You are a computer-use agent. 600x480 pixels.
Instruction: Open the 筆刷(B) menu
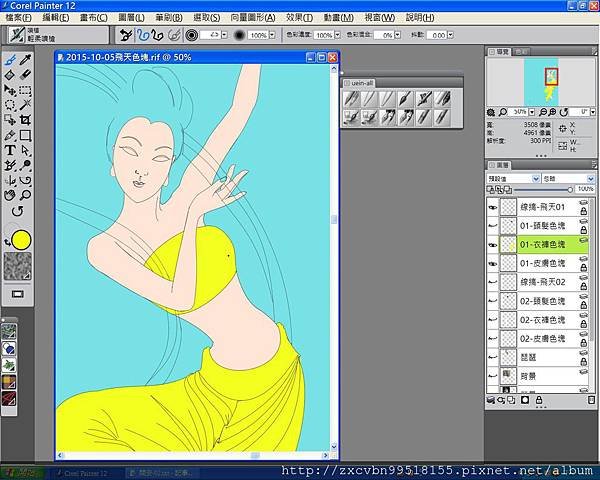(x=169, y=18)
